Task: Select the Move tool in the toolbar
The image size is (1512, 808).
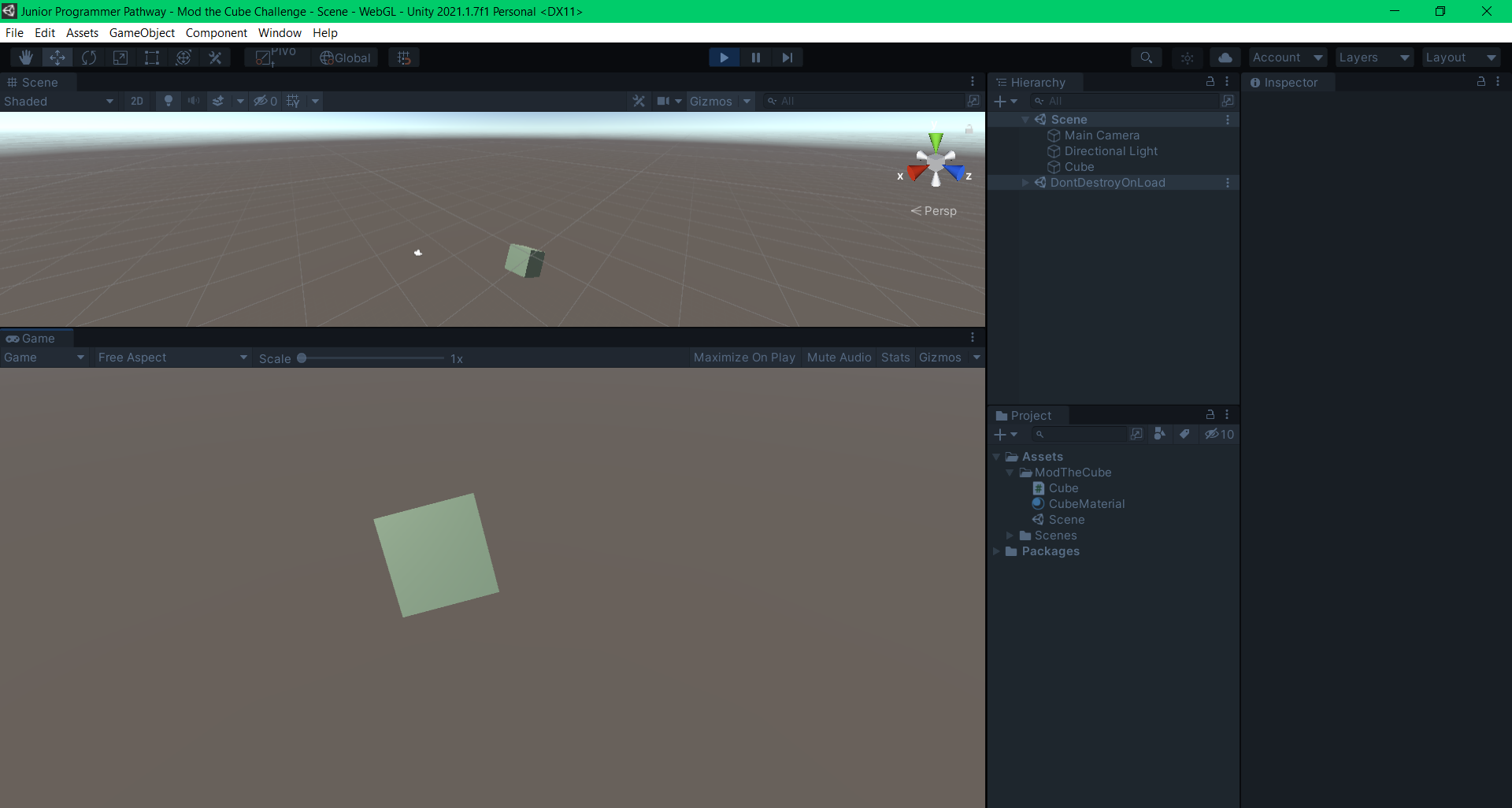Action: 57,57
